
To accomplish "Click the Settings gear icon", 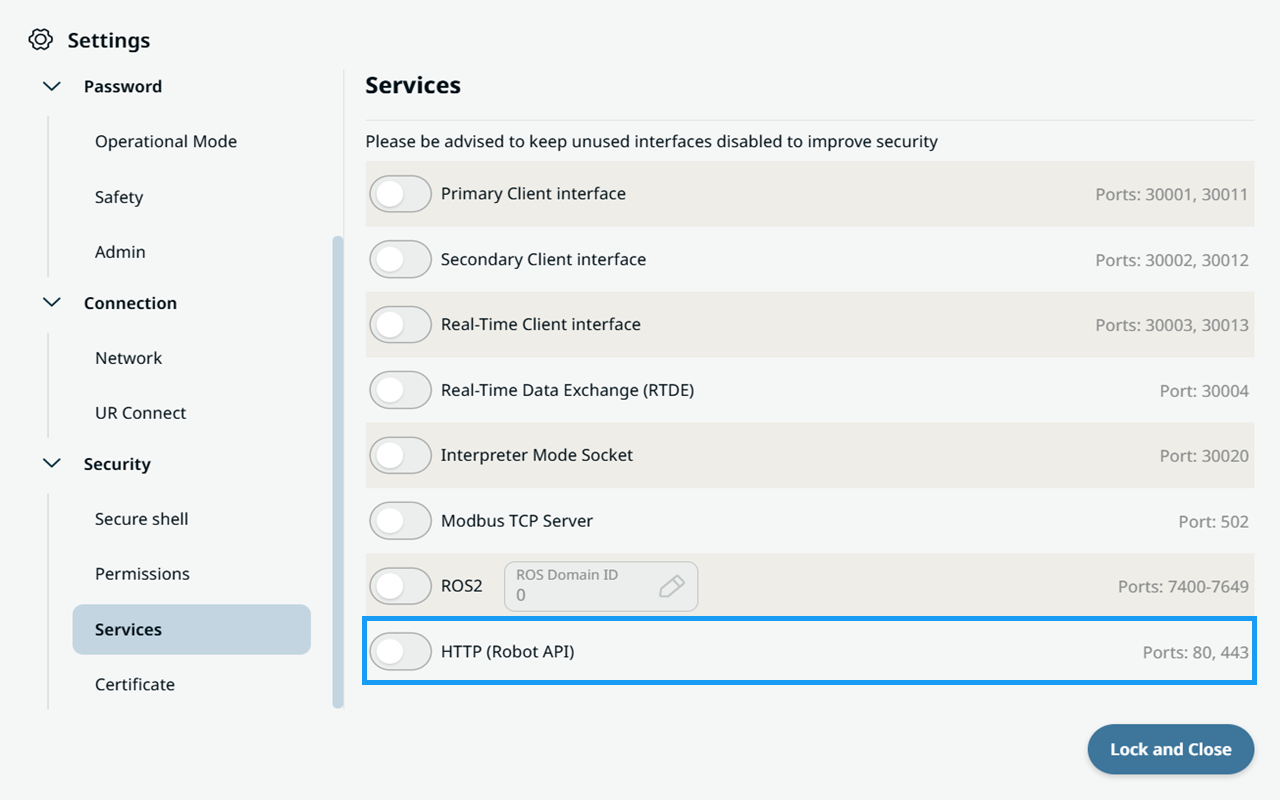I will click(x=40, y=40).
